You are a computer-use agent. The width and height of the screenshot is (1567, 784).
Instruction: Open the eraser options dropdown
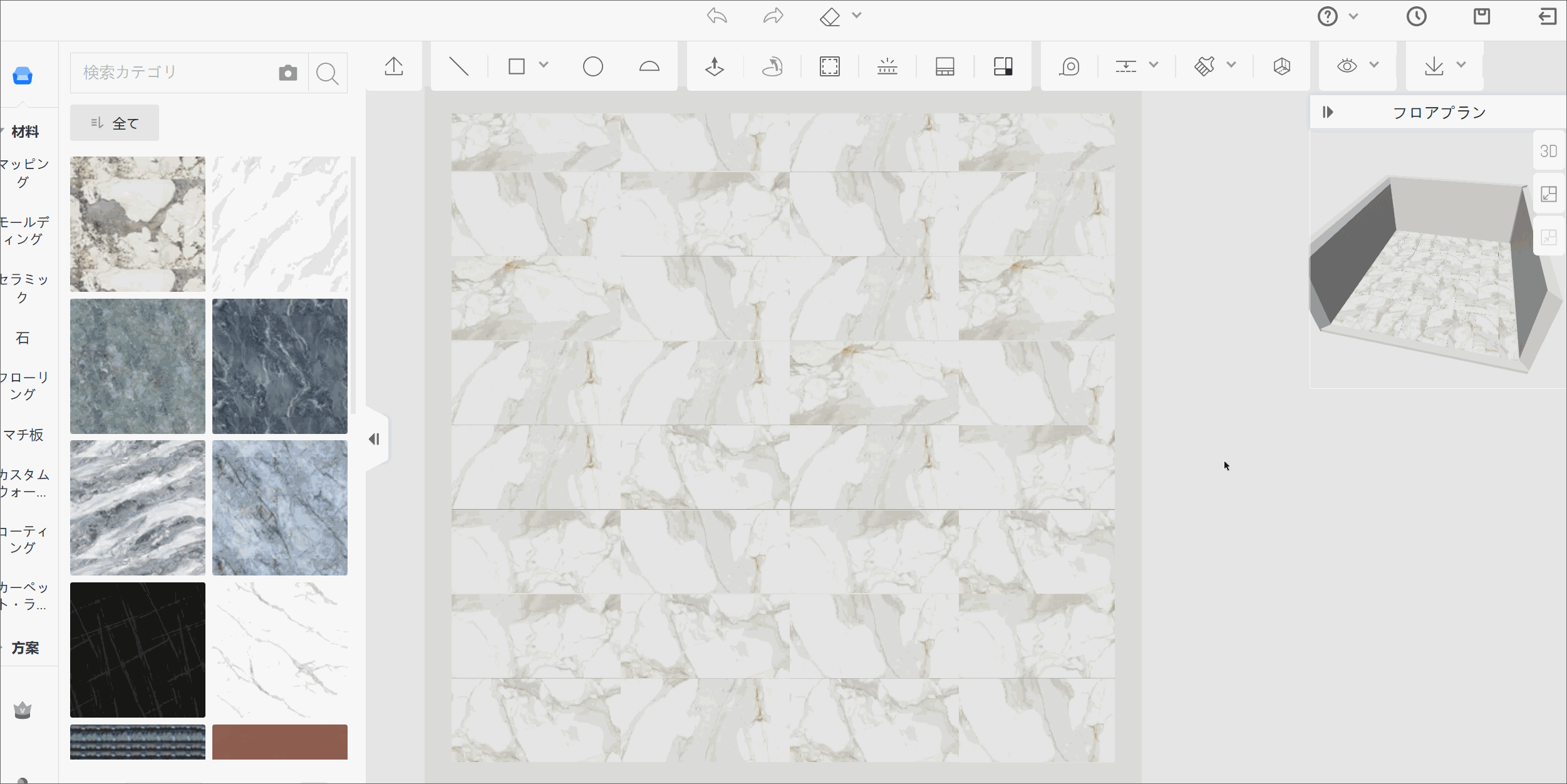(x=857, y=15)
